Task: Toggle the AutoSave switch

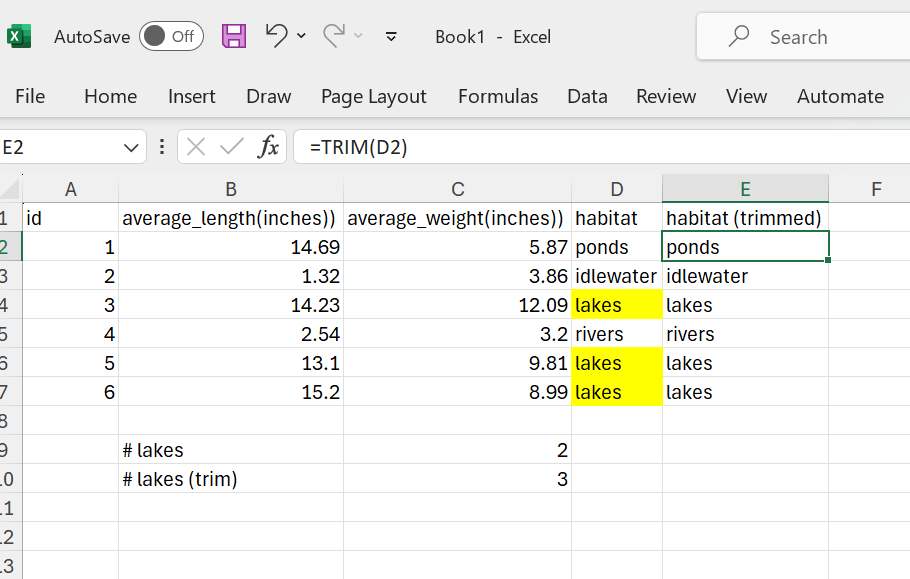Action: [x=171, y=37]
